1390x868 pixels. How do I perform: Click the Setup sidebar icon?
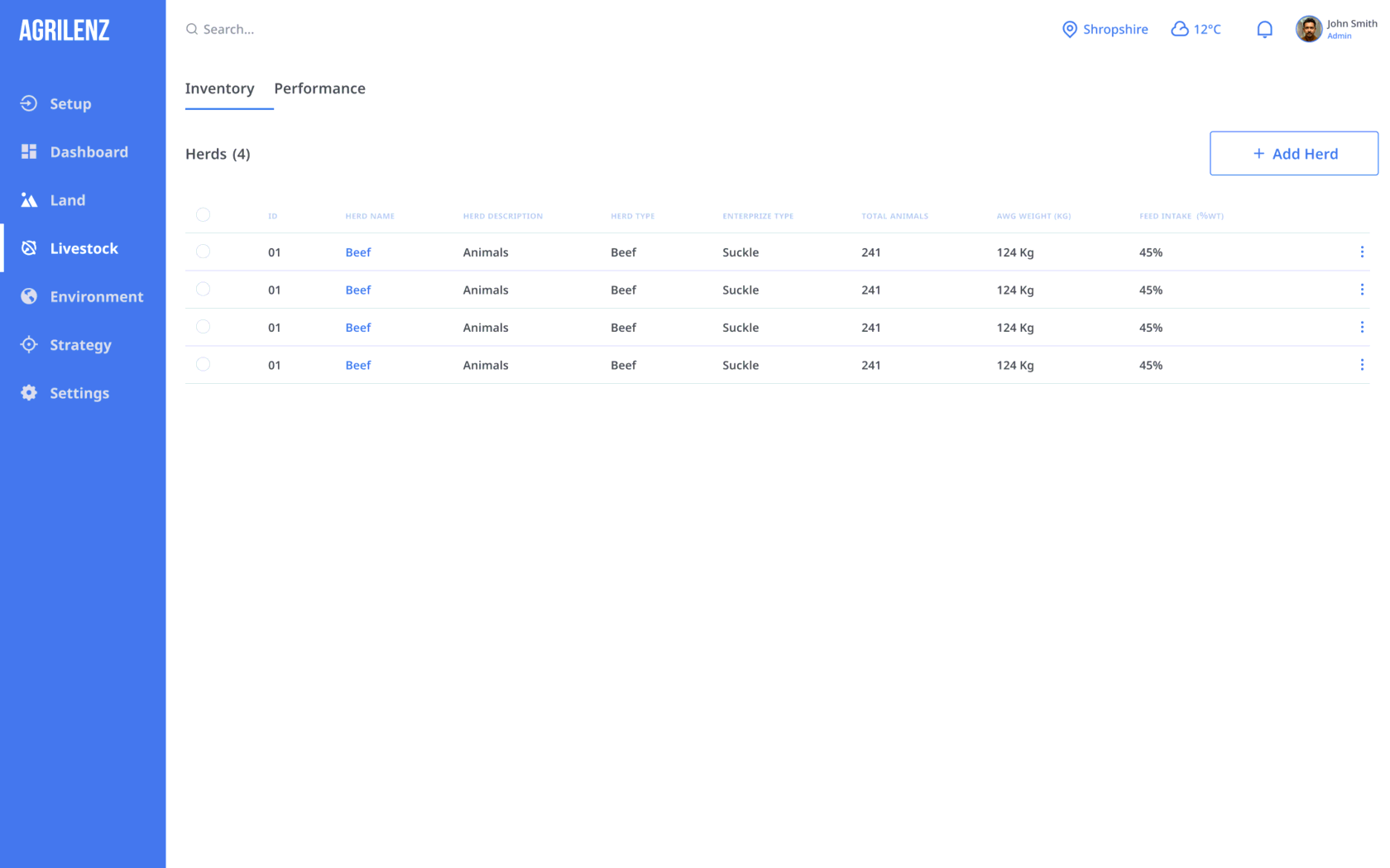click(x=29, y=103)
